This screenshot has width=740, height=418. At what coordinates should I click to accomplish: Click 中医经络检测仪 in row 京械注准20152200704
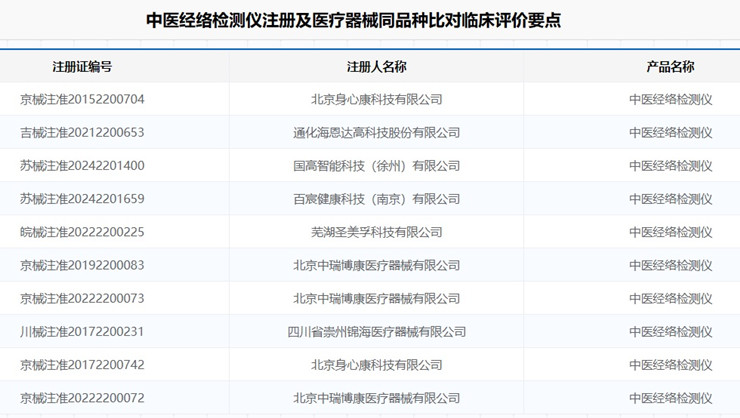tap(671, 100)
